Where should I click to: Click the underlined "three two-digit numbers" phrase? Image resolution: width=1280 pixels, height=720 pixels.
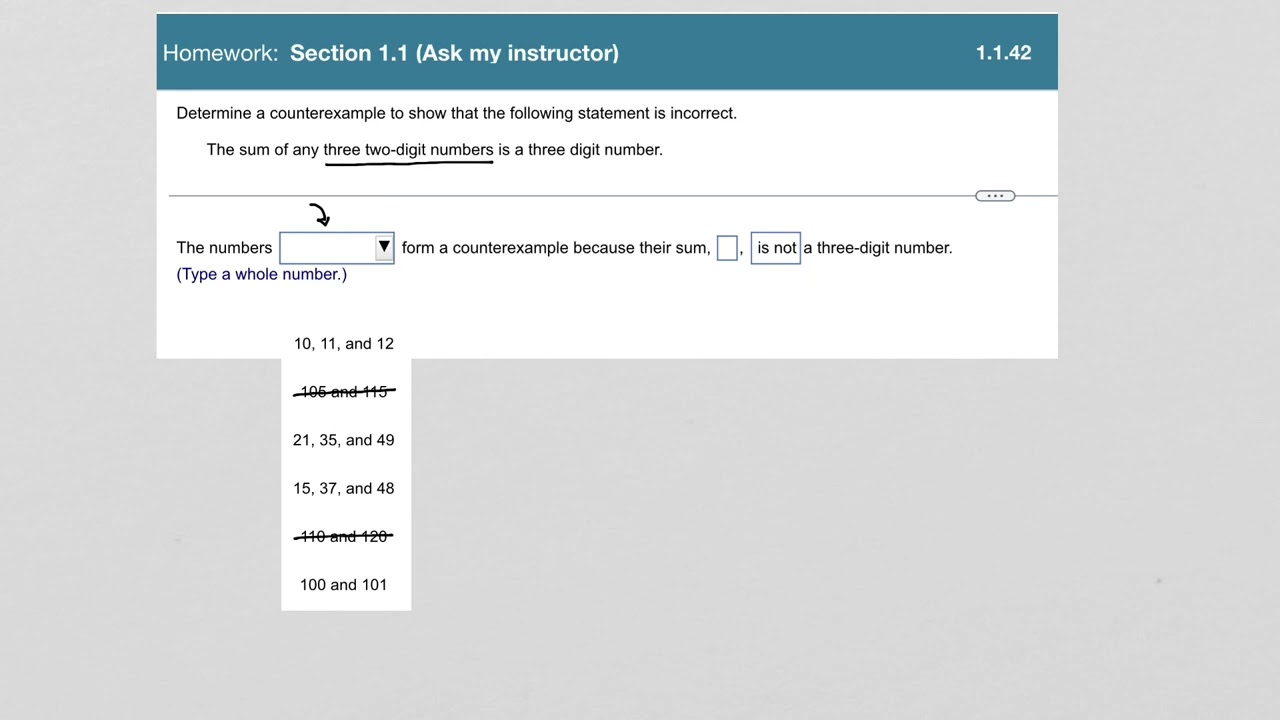point(408,150)
